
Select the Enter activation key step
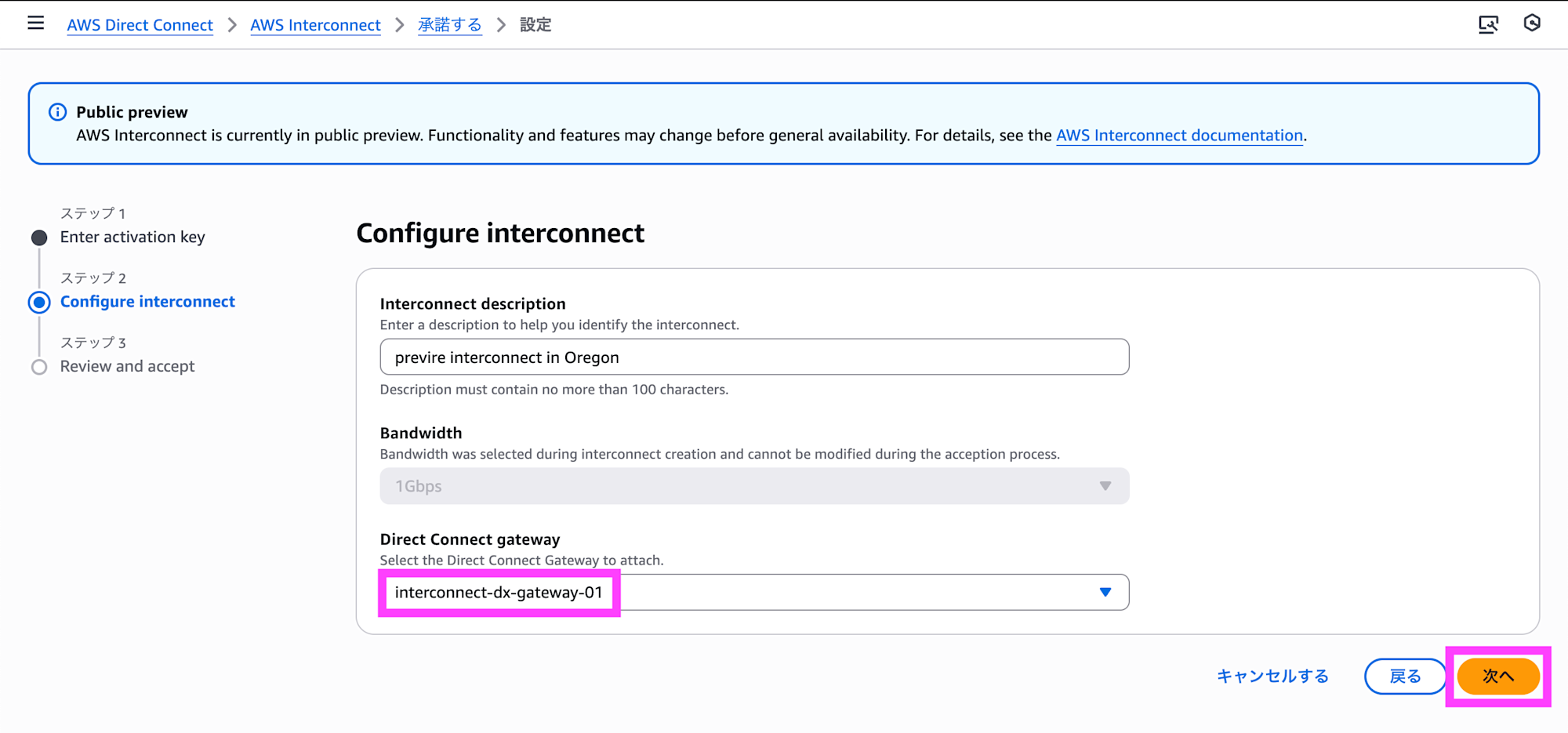click(132, 237)
